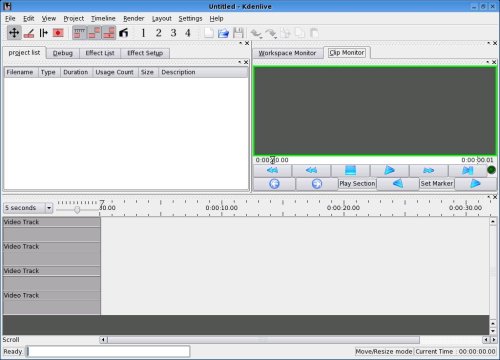
Task: Click the green round monitor indicator
Action: tap(491, 170)
